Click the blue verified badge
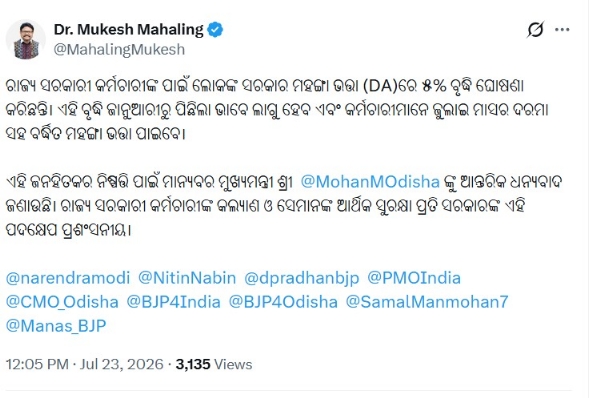 click(215, 30)
